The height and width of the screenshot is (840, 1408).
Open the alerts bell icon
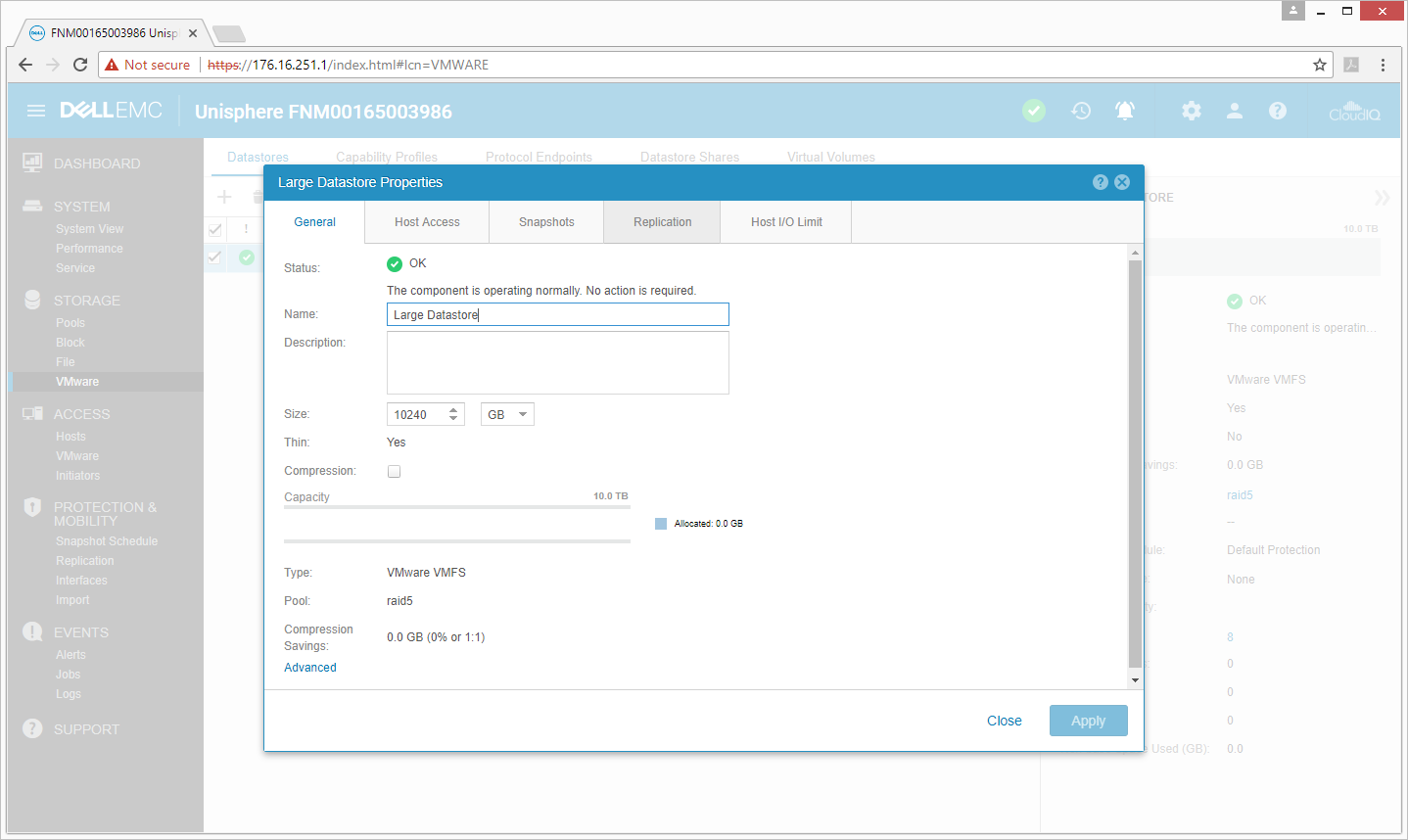tap(1125, 111)
